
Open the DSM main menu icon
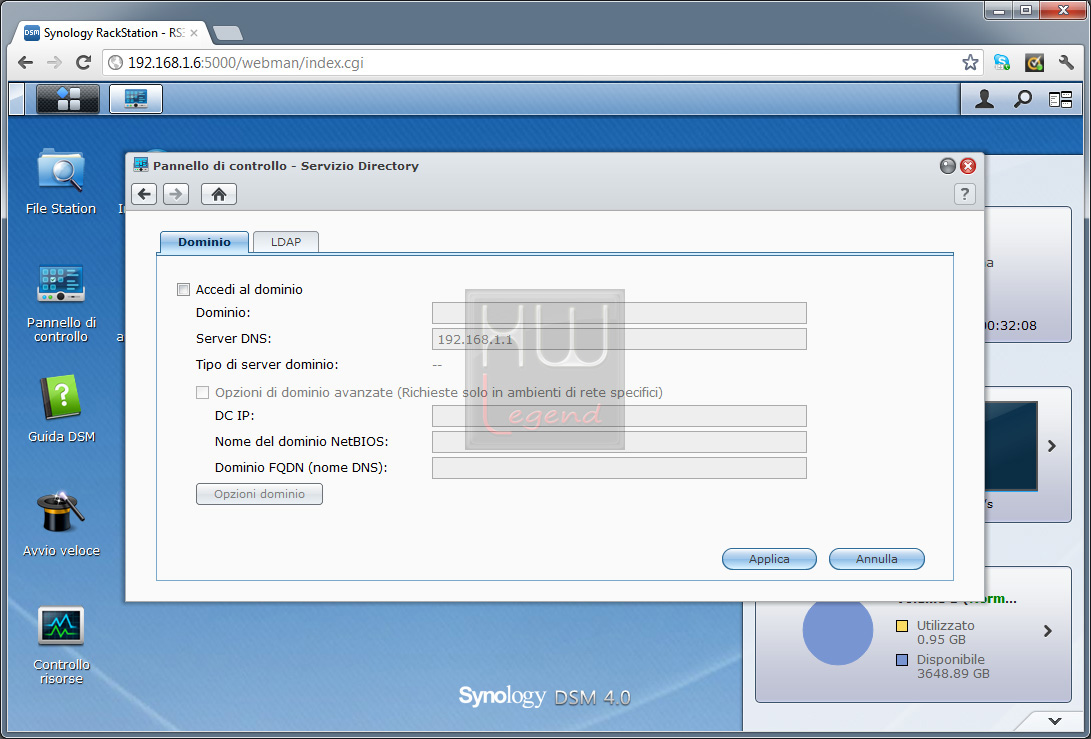67,99
